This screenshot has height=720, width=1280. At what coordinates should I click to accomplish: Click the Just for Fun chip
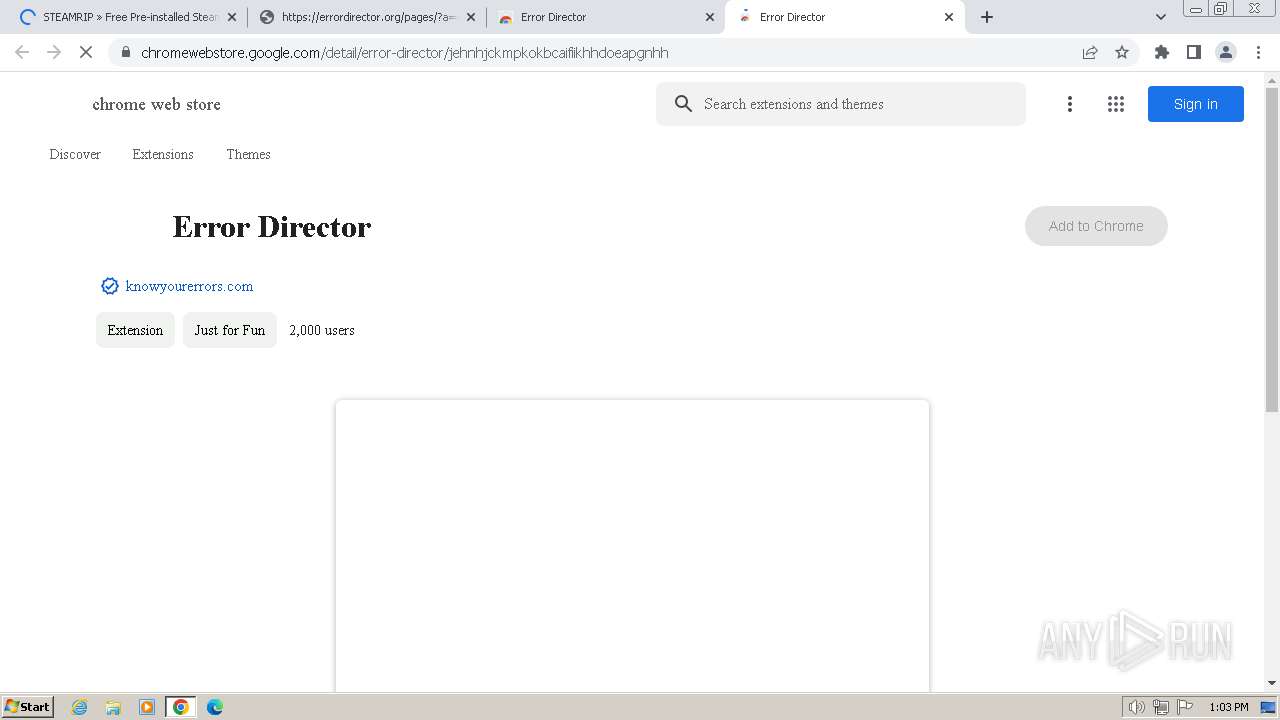click(x=230, y=330)
